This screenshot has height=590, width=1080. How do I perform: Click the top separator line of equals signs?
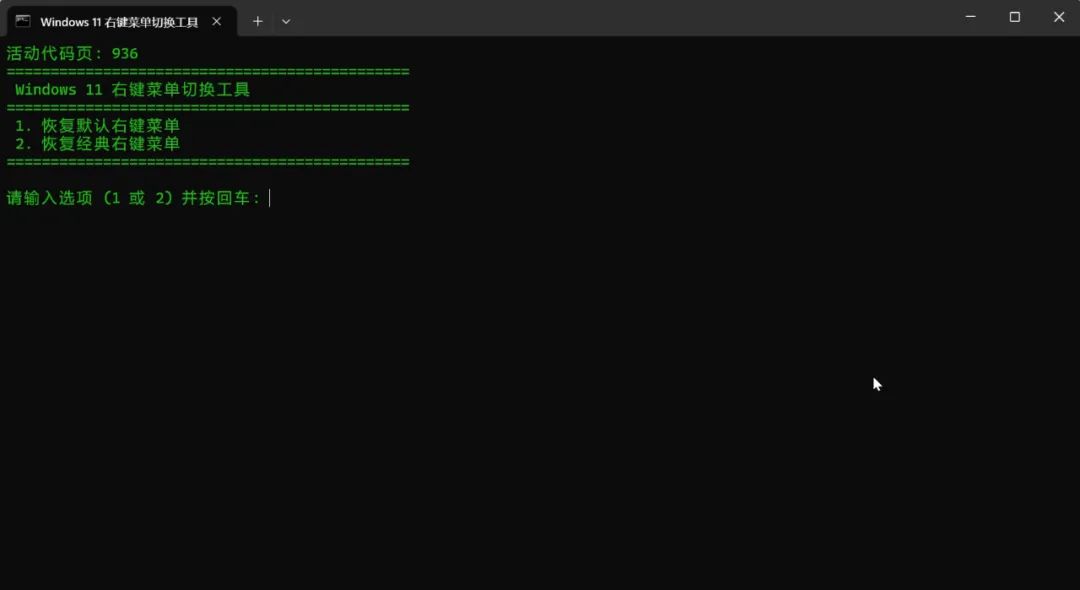coord(208,72)
